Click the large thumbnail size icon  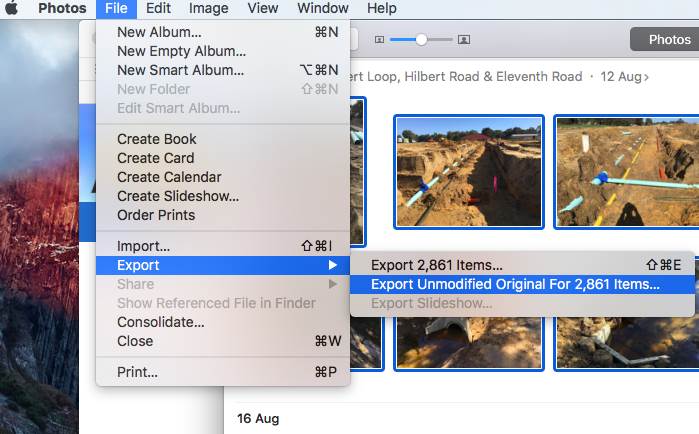[464, 40]
